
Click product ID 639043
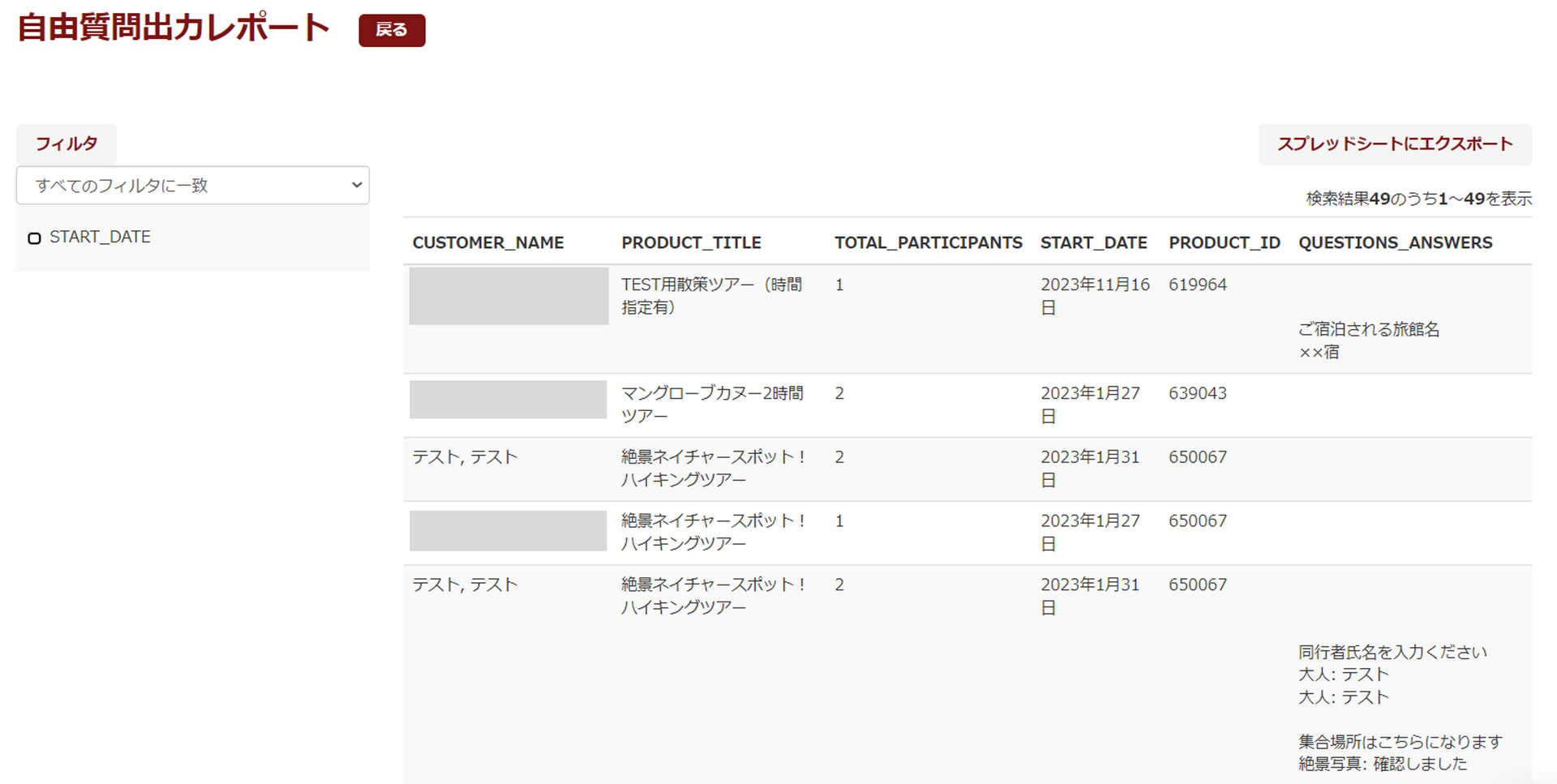(x=1197, y=393)
